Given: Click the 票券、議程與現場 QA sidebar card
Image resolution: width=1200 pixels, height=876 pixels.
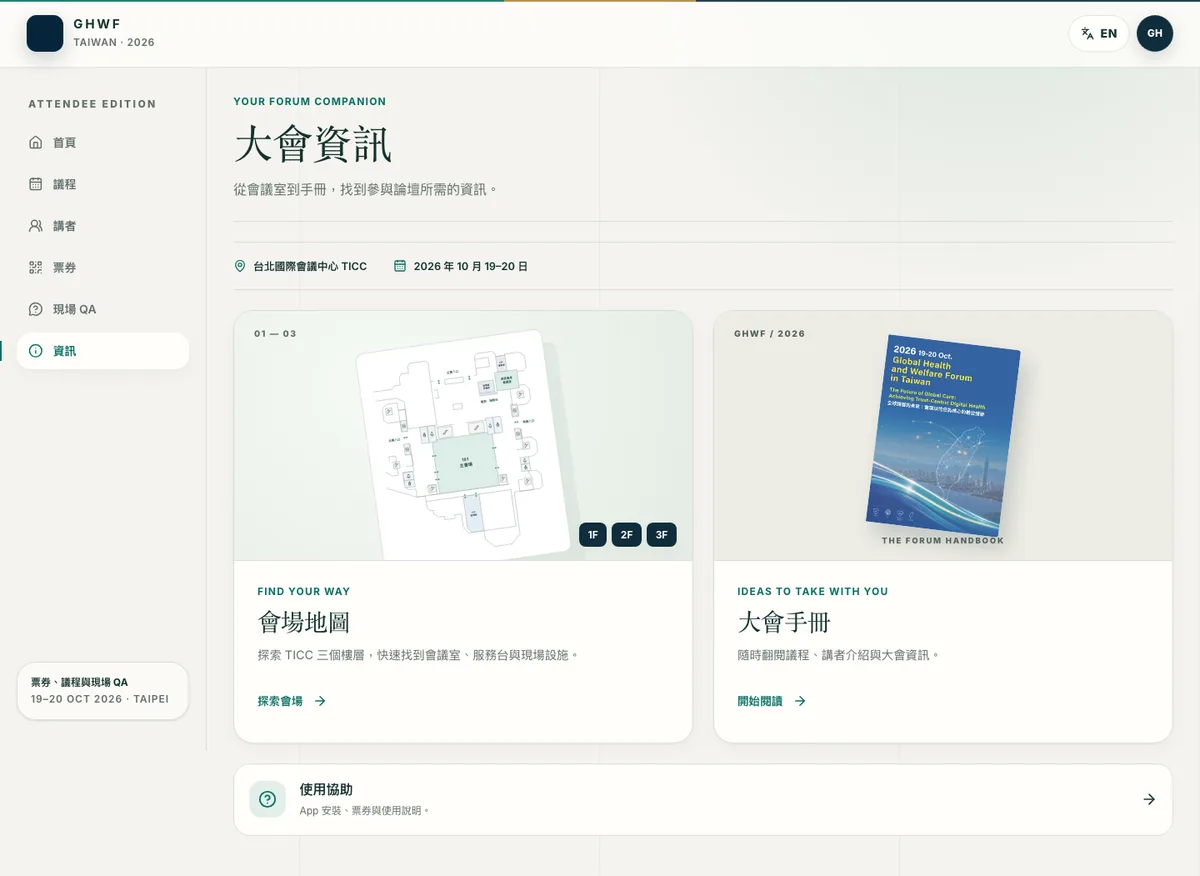Looking at the screenshot, I should click(103, 690).
